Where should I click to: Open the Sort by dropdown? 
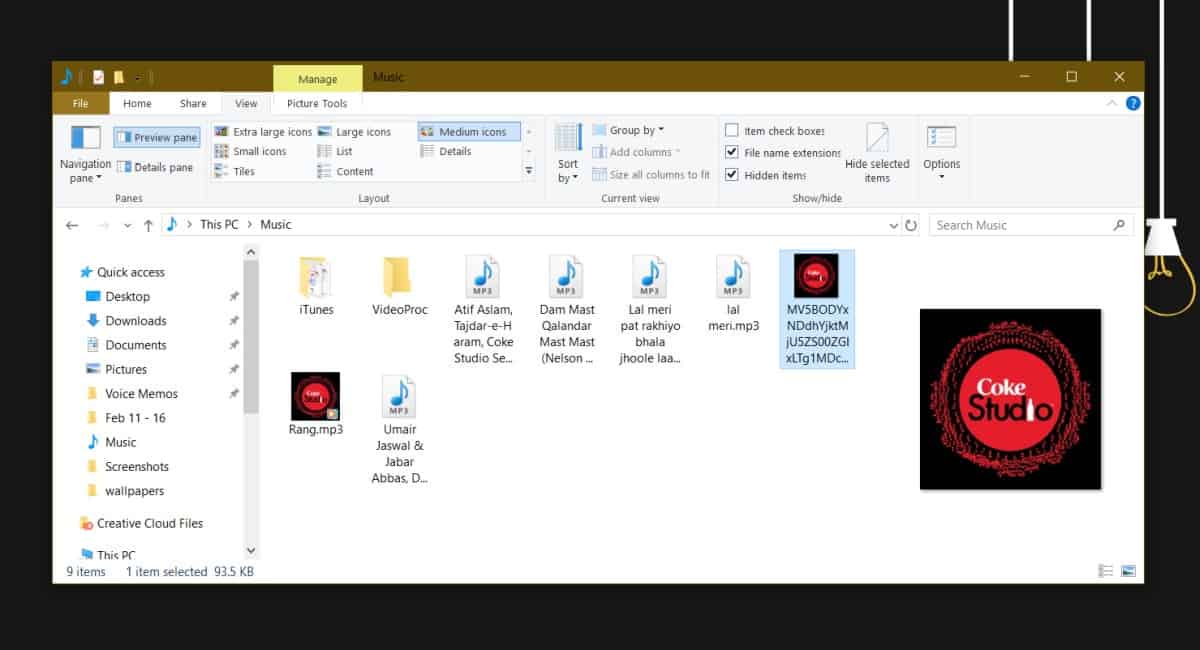pos(568,155)
